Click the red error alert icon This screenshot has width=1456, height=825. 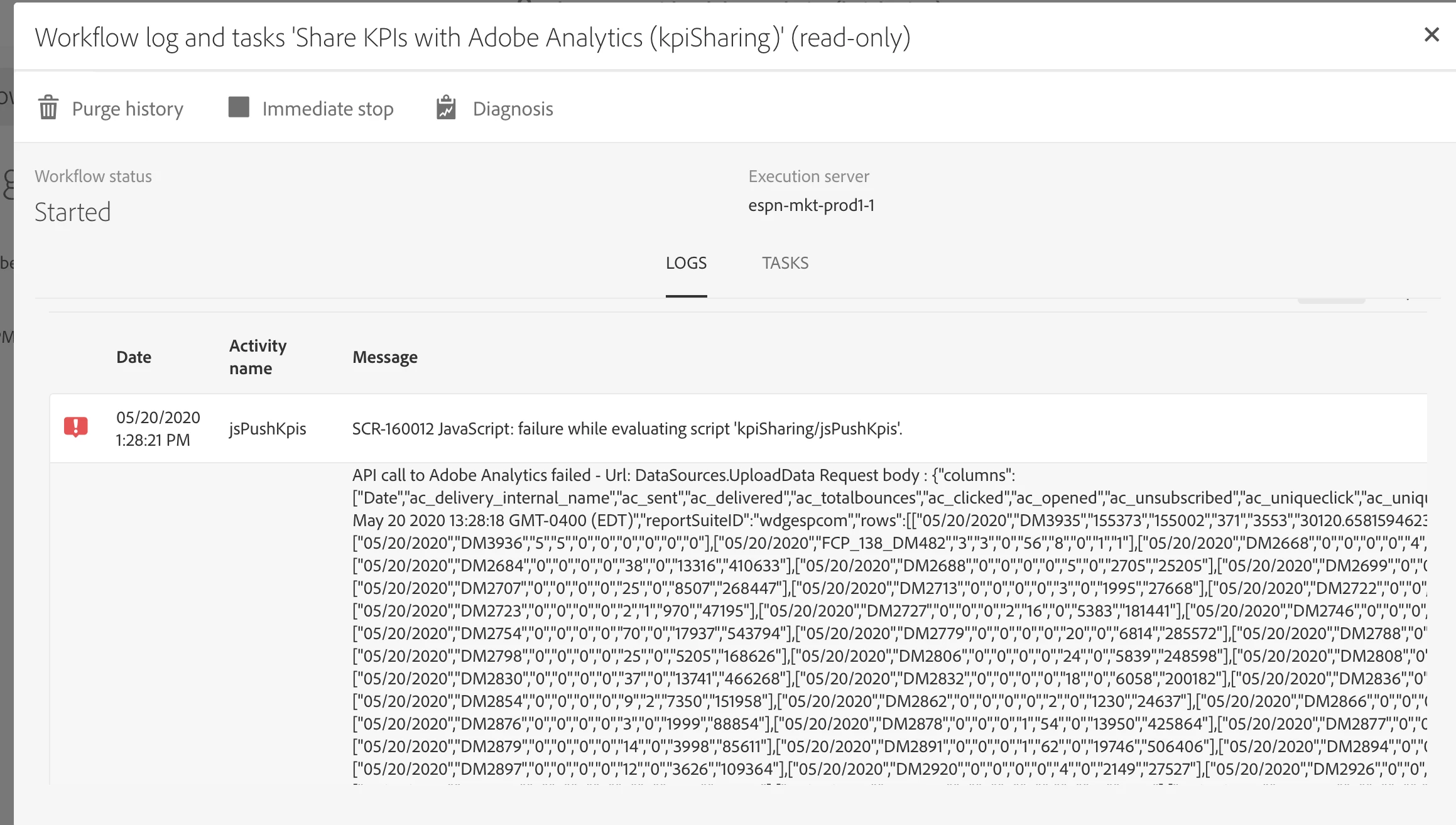click(x=76, y=427)
